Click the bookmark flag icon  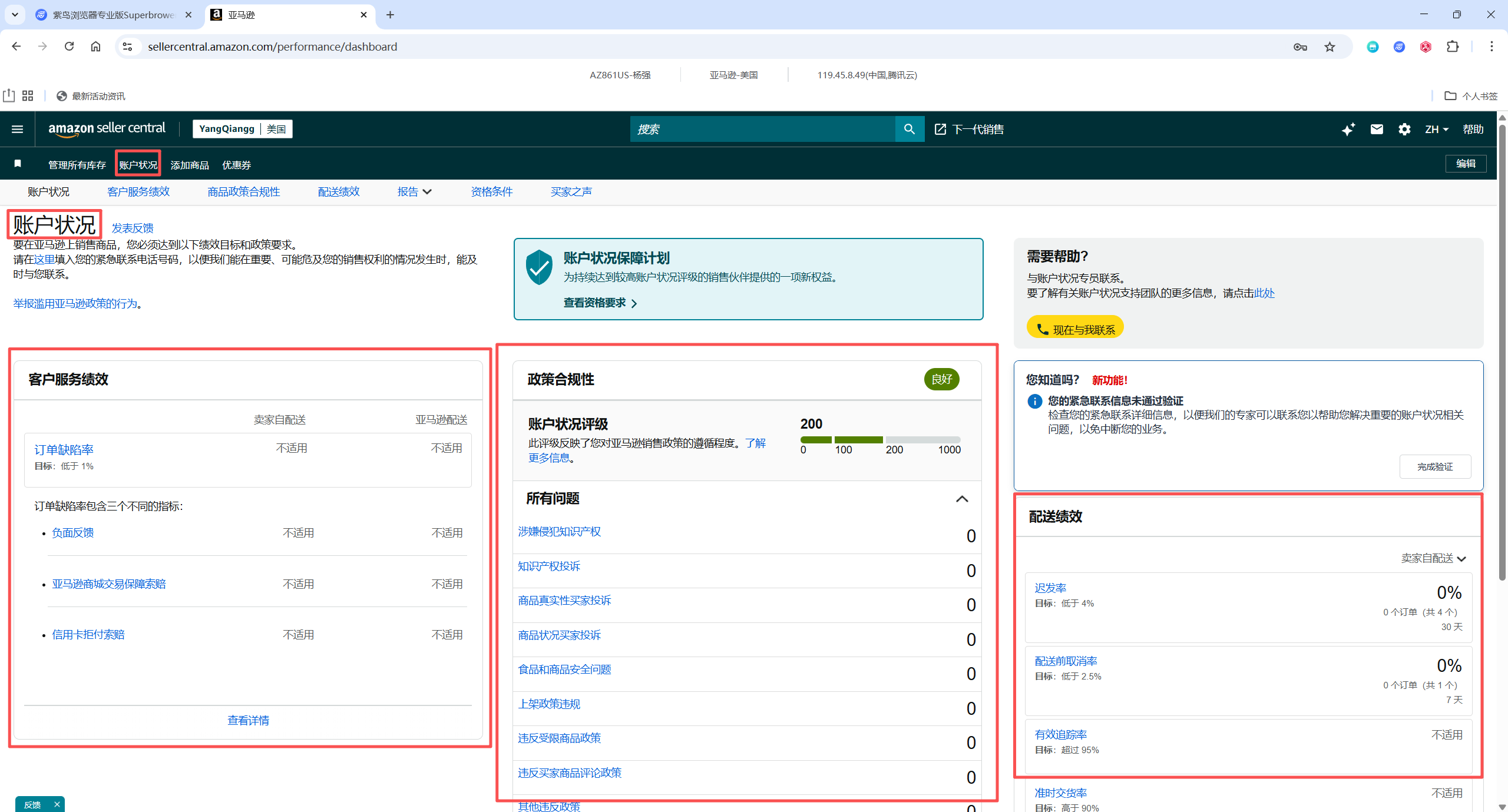[18, 164]
